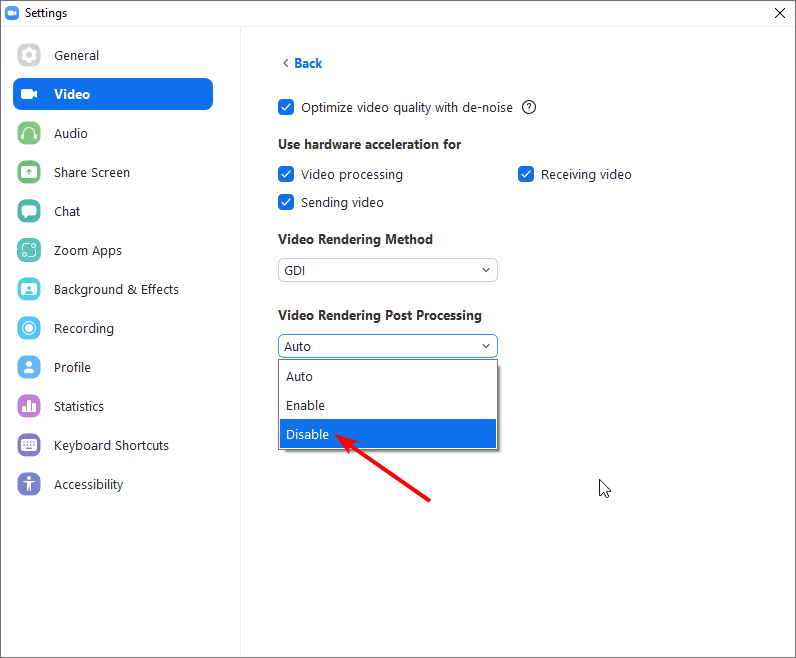The width and height of the screenshot is (796, 658).
Task: Open General settings label
Action: [77, 55]
